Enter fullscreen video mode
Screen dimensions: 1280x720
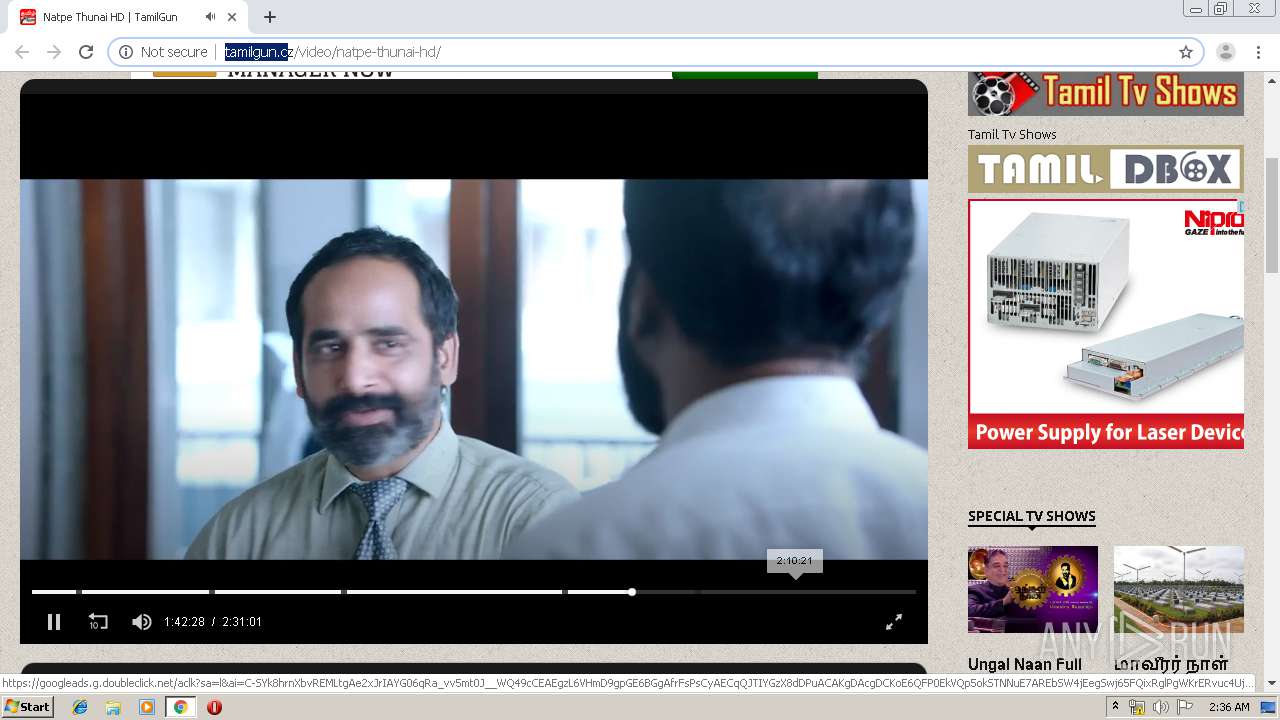coord(894,622)
